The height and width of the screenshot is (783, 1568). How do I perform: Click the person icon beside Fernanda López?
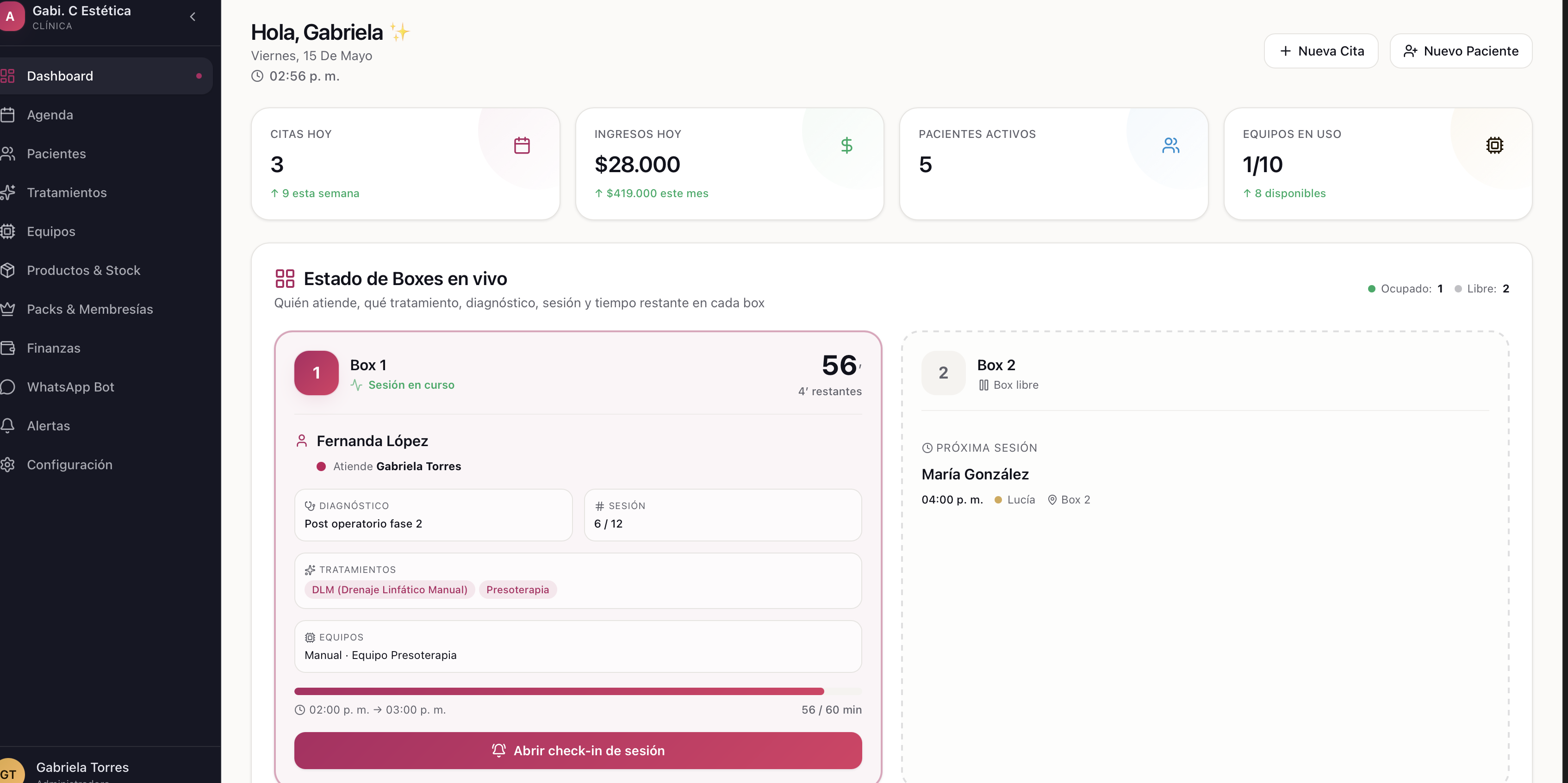301,441
